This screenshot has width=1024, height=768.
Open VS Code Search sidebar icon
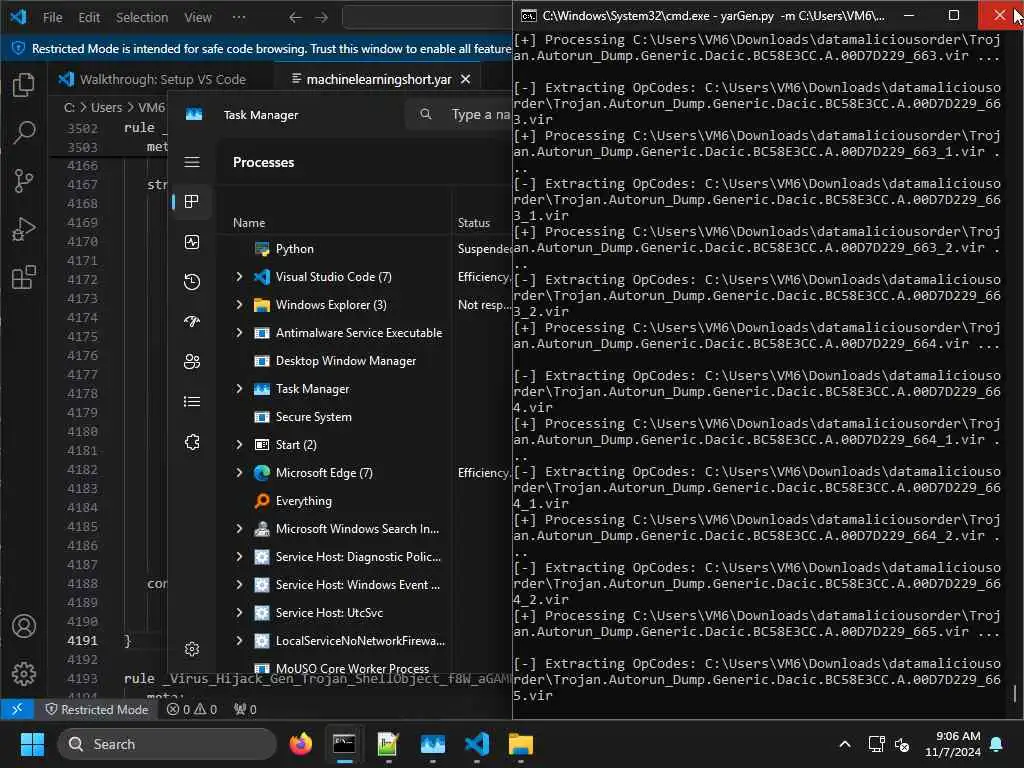pyautogui.click(x=24, y=133)
